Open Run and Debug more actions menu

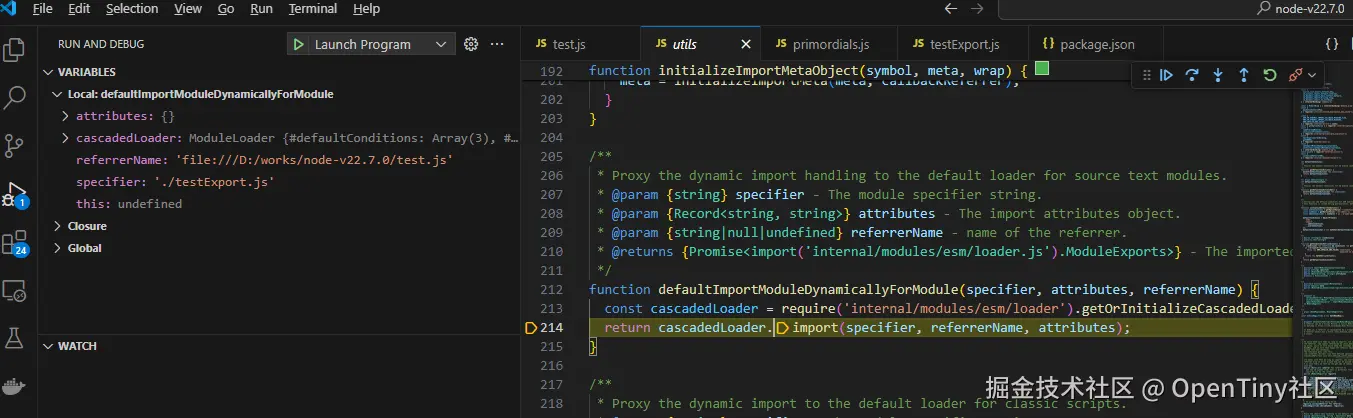pos(498,44)
